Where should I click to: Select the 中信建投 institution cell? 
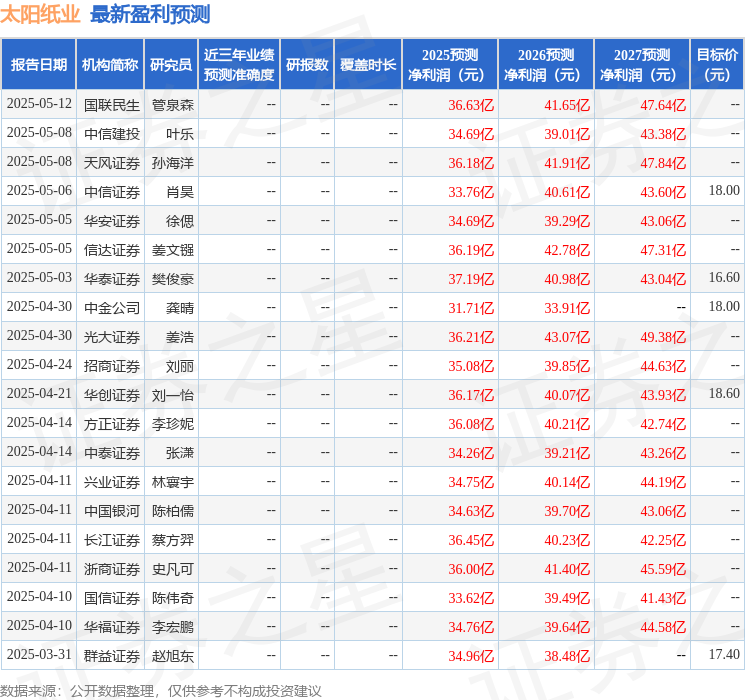pos(112,134)
